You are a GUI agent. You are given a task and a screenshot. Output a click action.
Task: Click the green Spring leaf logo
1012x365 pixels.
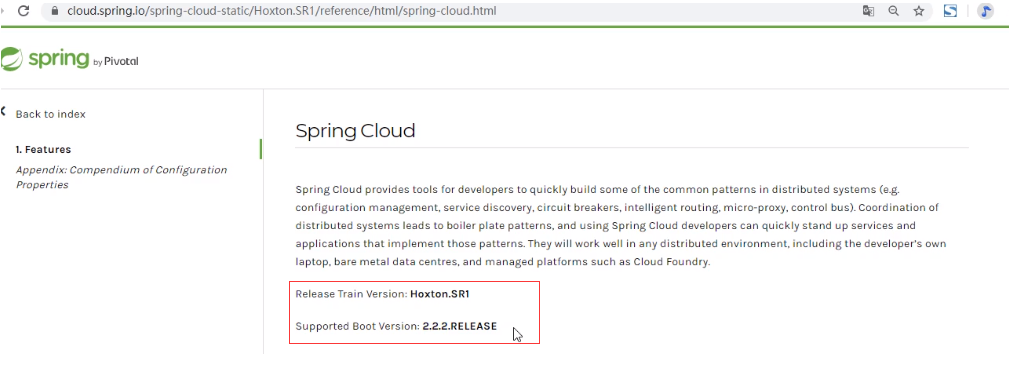point(11,59)
